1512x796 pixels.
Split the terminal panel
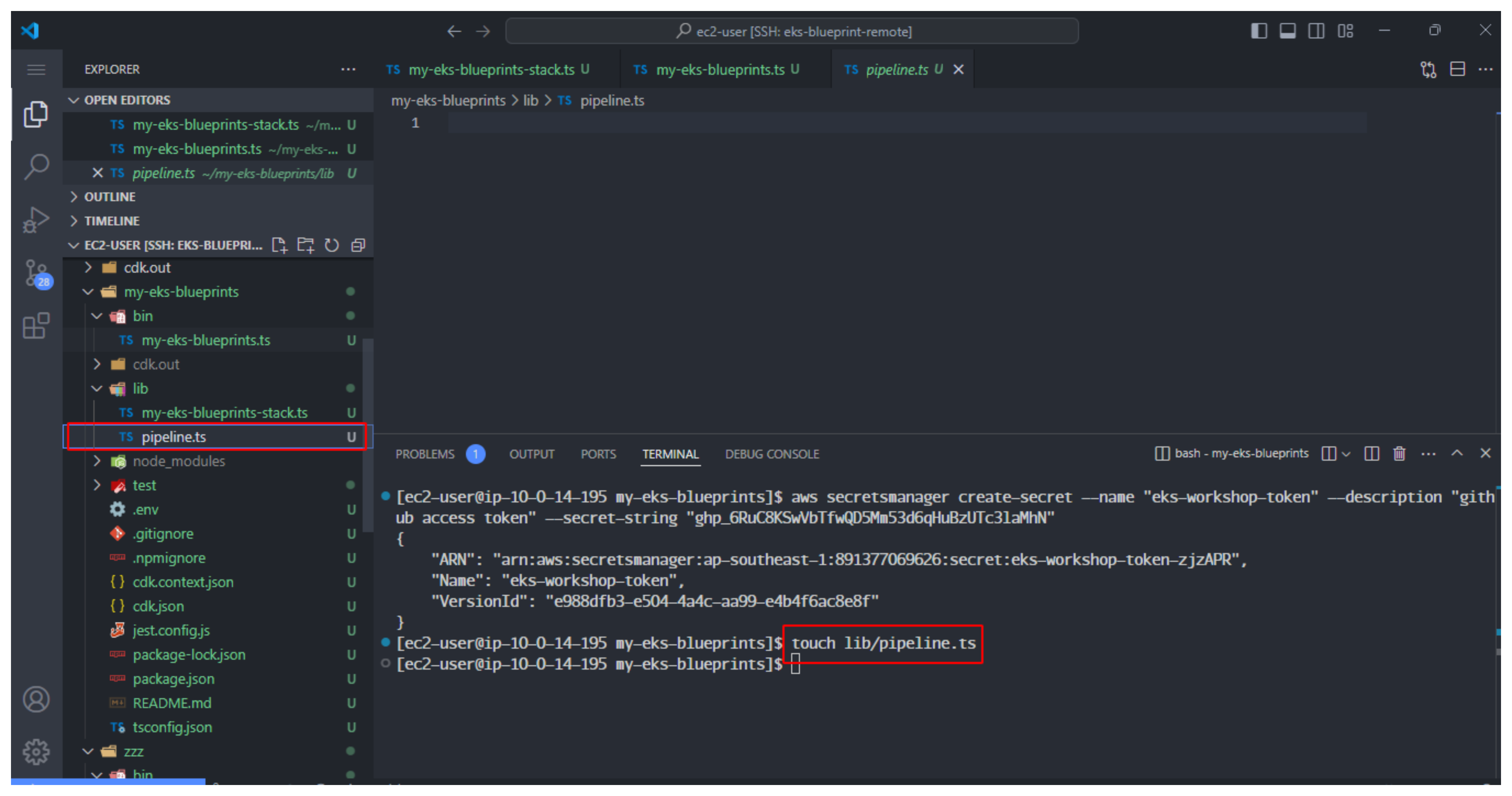coord(1372,454)
